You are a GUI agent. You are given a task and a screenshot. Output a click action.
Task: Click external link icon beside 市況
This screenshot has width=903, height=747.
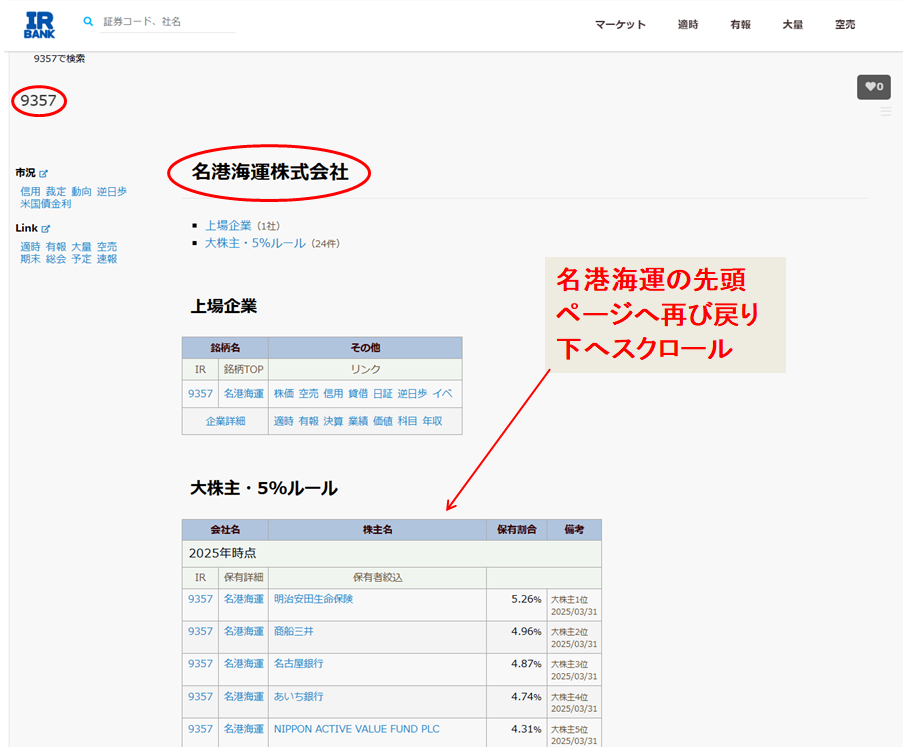(x=43, y=174)
